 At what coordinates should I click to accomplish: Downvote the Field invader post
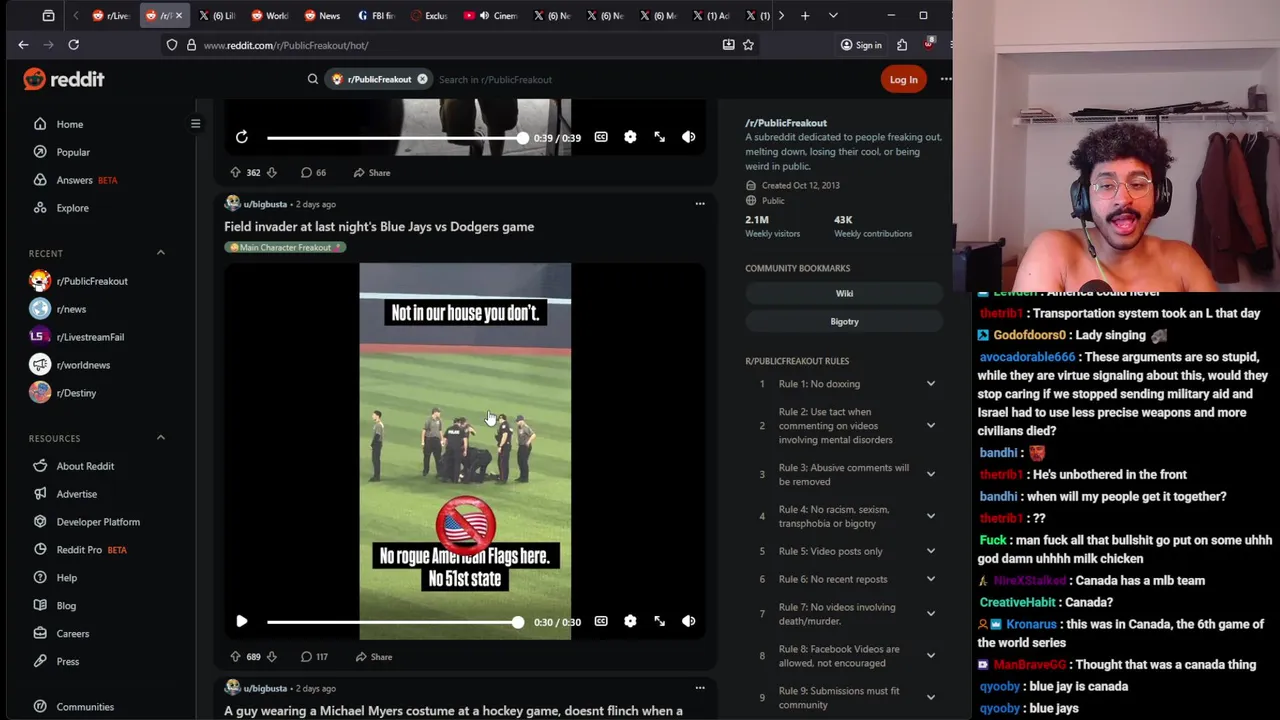271,657
